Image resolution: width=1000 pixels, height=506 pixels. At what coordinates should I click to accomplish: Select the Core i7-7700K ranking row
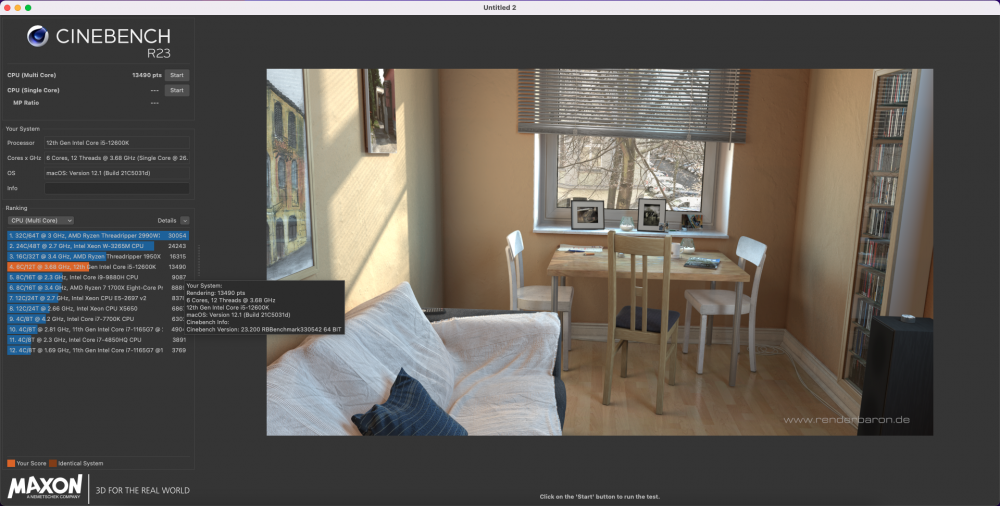point(98,319)
